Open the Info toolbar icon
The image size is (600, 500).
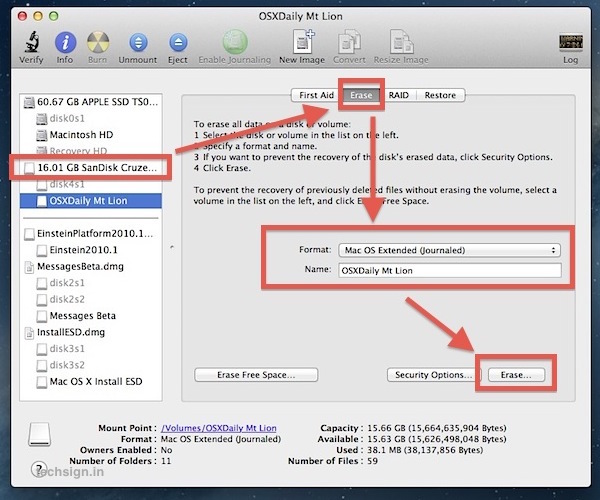(x=65, y=42)
